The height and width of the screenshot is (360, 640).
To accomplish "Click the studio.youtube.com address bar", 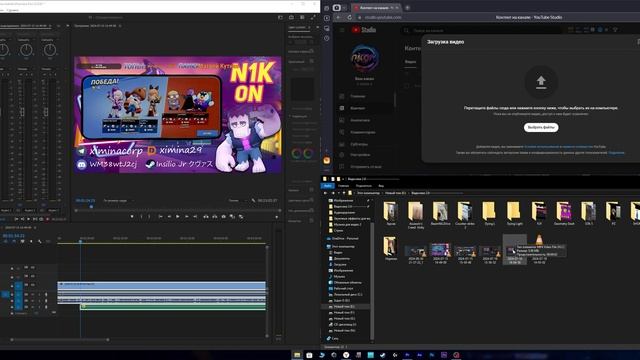I will point(382,17).
